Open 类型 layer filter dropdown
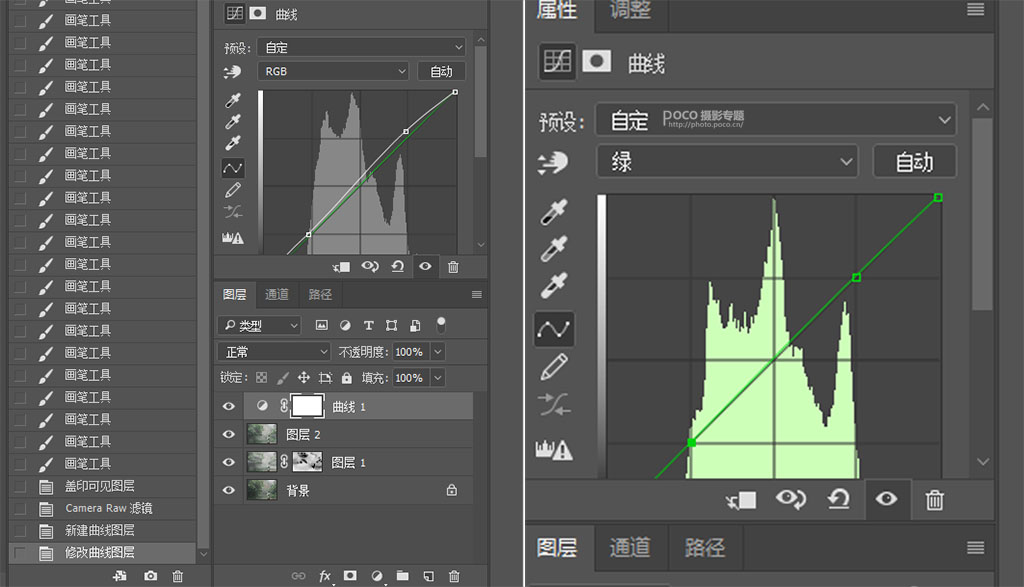 [x=259, y=325]
